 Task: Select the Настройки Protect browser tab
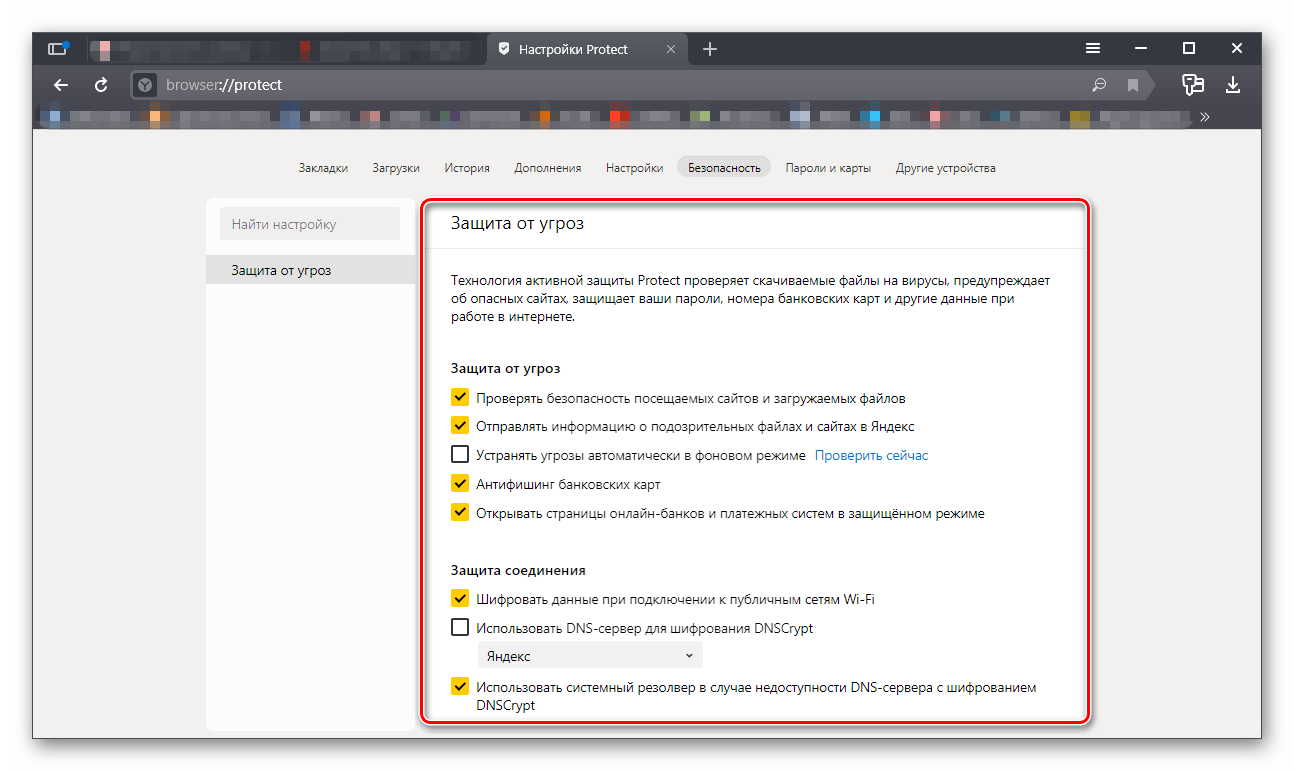point(586,49)
